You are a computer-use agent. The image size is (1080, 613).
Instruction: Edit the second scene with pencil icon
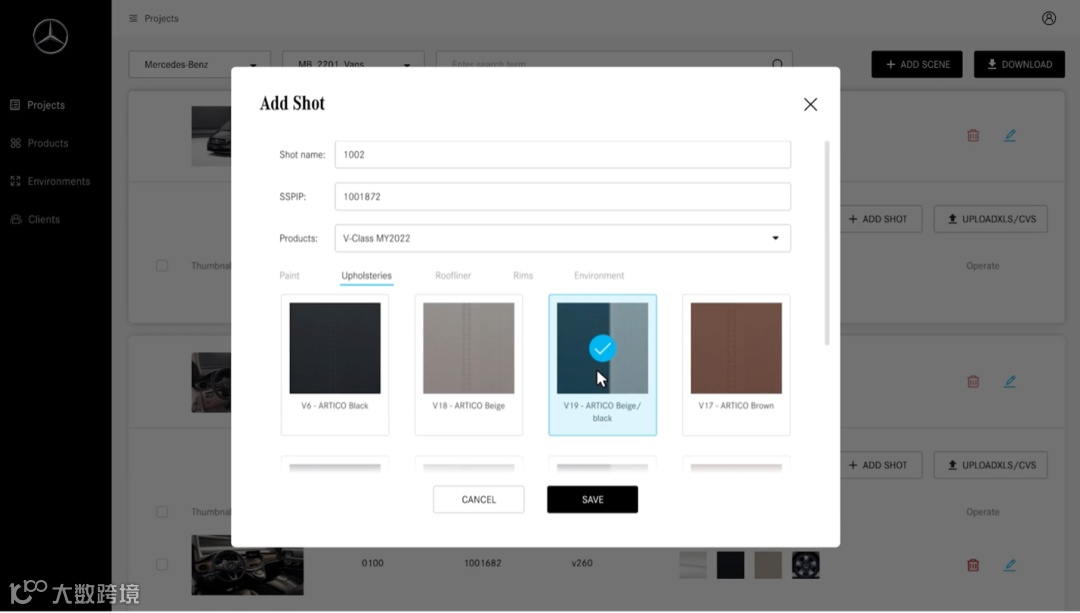[x=1010, y=382]
